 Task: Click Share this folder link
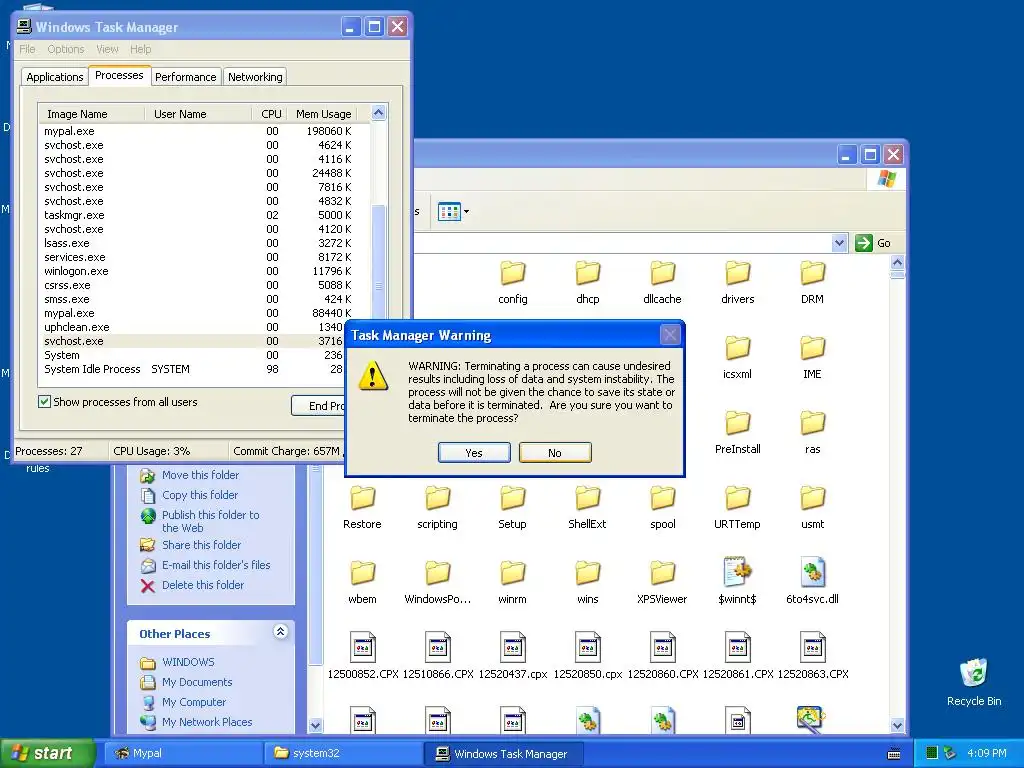coord(201,545)
